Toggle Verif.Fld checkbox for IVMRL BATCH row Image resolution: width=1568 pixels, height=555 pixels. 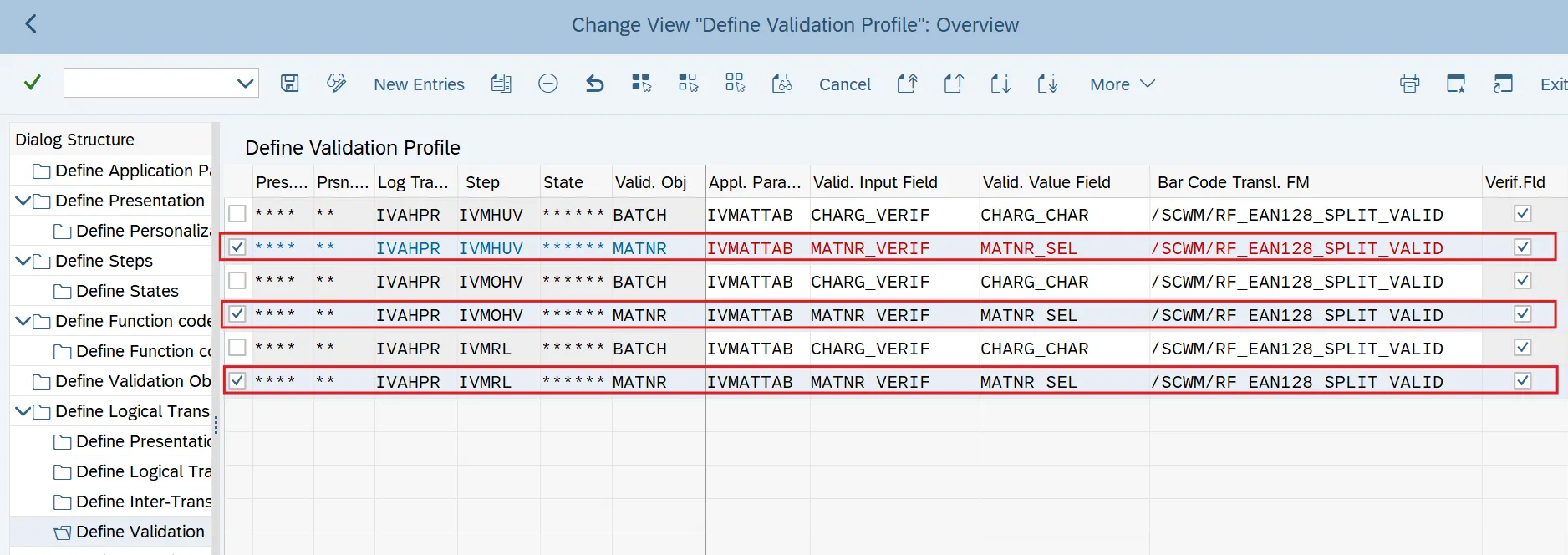click(1522, 348)
